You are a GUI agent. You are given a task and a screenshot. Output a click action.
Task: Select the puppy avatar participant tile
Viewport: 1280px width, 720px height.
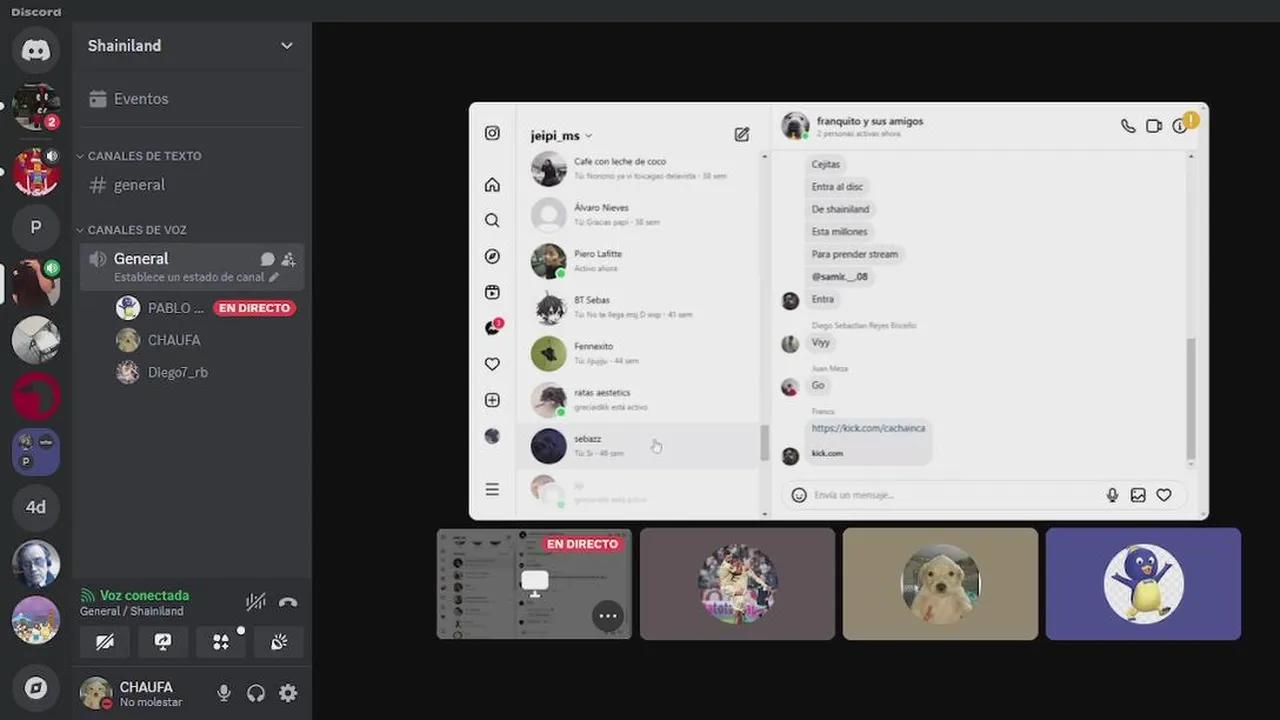[940, 584]
